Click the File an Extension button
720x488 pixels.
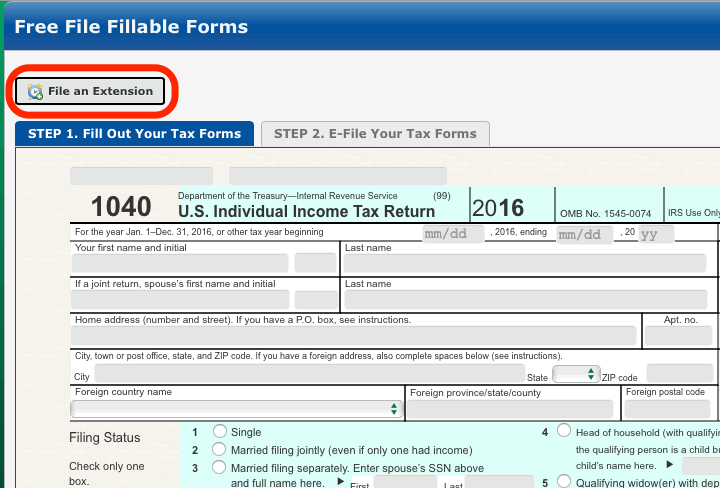90,91
